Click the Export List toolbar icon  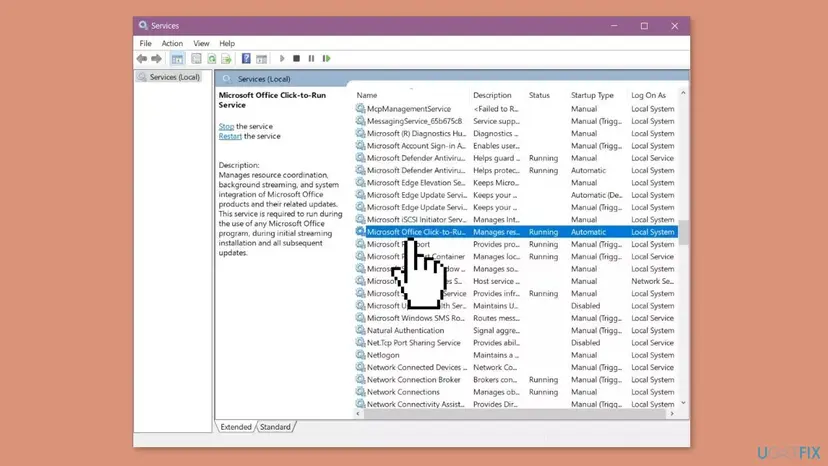coord(227,59)
